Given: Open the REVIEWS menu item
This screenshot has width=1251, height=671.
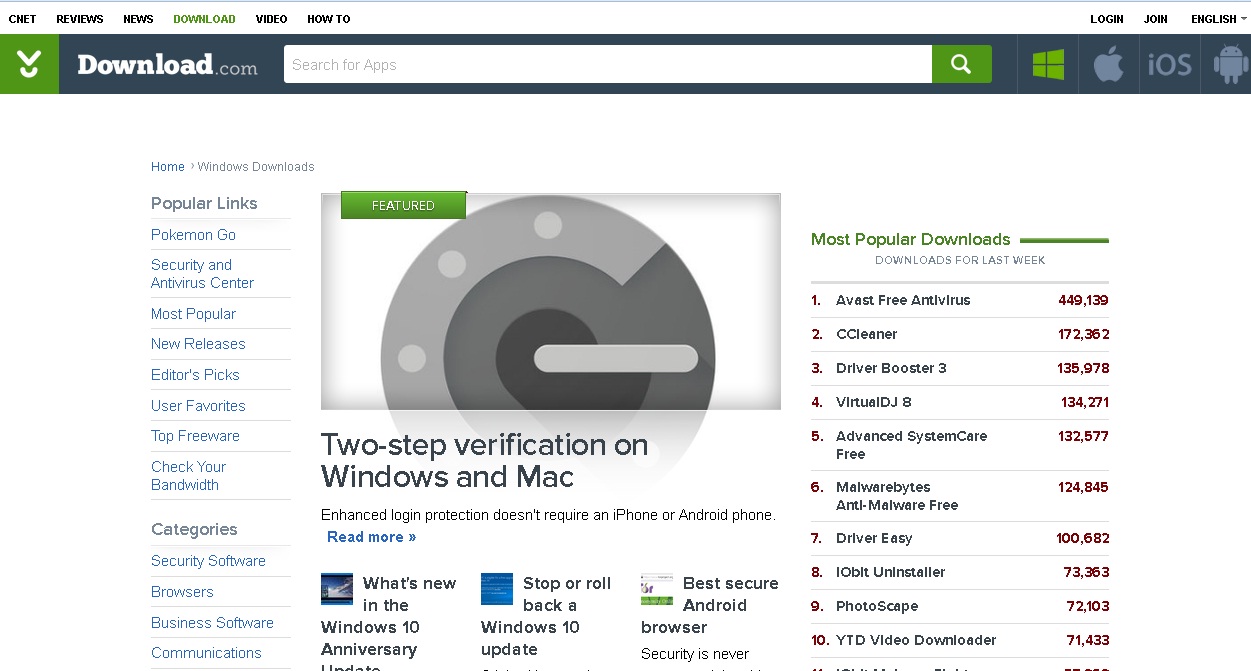Looking at the screenshot, I should point(80,19).
